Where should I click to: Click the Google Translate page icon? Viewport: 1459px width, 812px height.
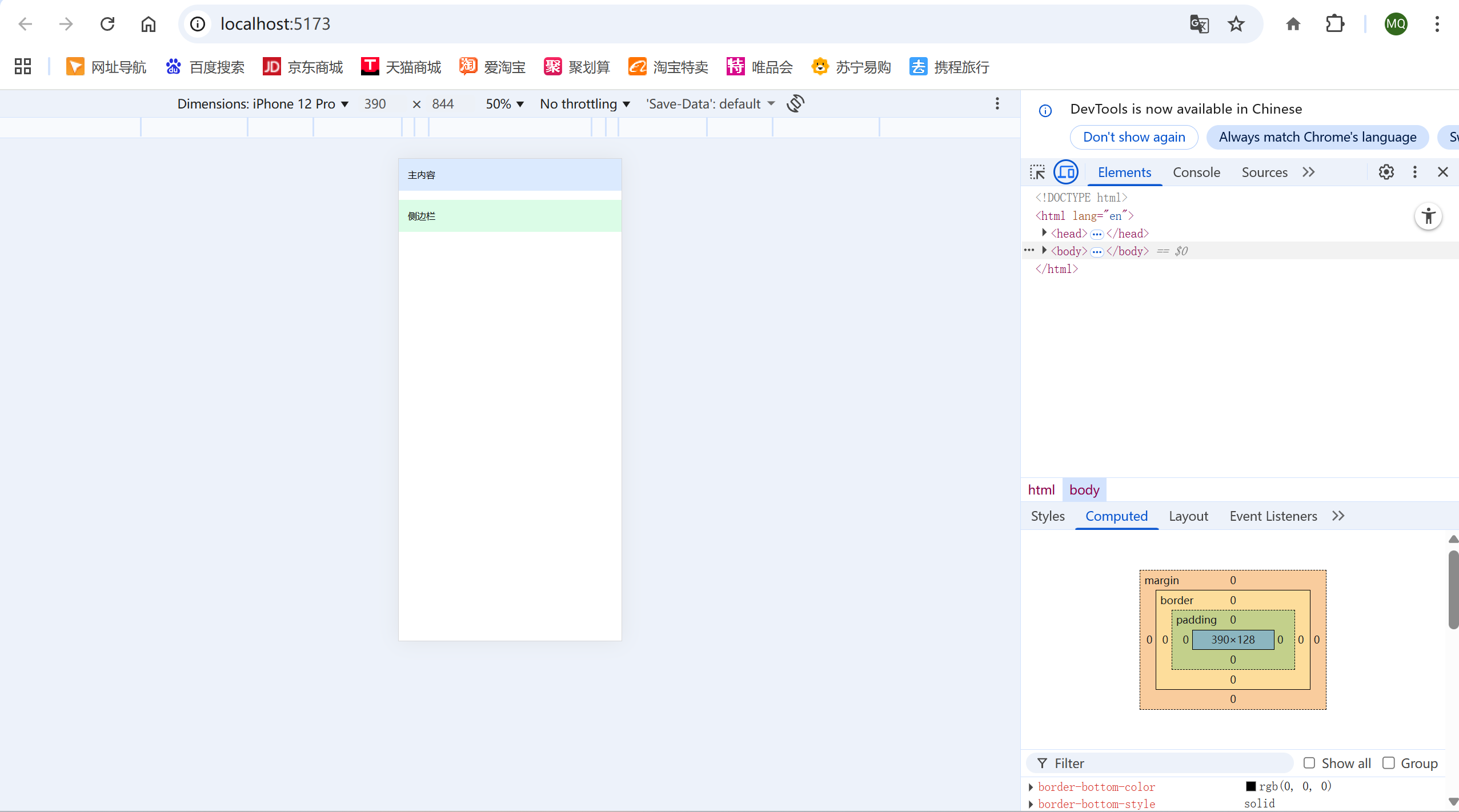pos(1199,24)
